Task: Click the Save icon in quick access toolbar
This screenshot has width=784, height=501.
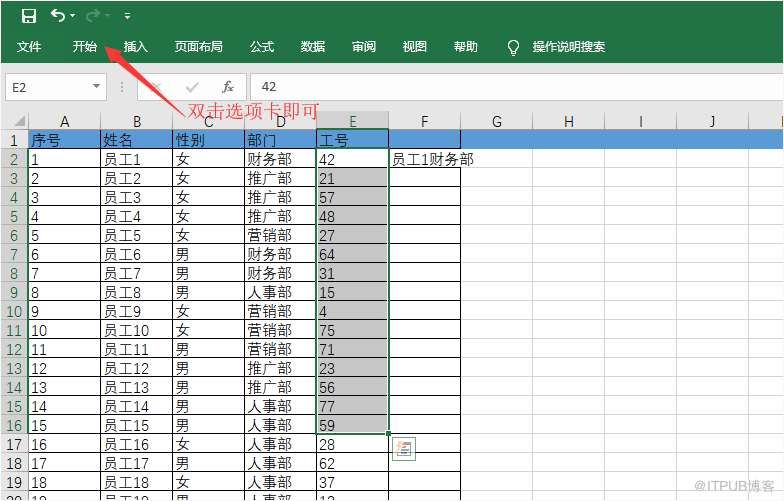Action: point(29,15)
